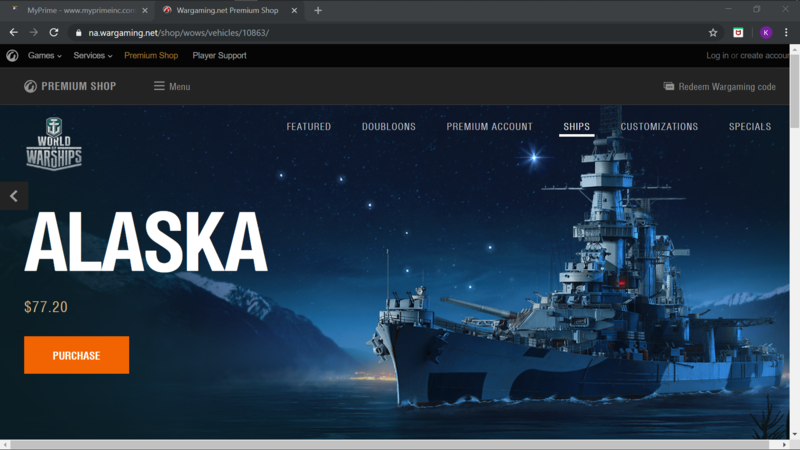
Task: Switch to the MyPrime browser tab
Action: point(75,10)
